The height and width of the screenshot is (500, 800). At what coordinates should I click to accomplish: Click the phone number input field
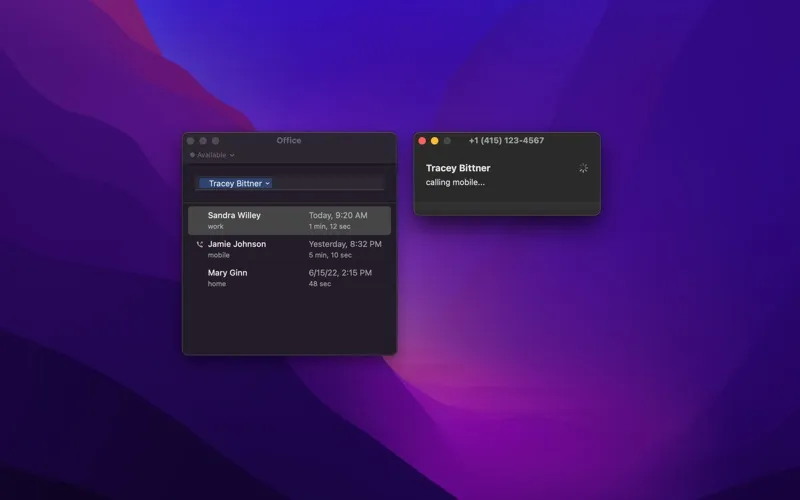[x=289, y=183]
